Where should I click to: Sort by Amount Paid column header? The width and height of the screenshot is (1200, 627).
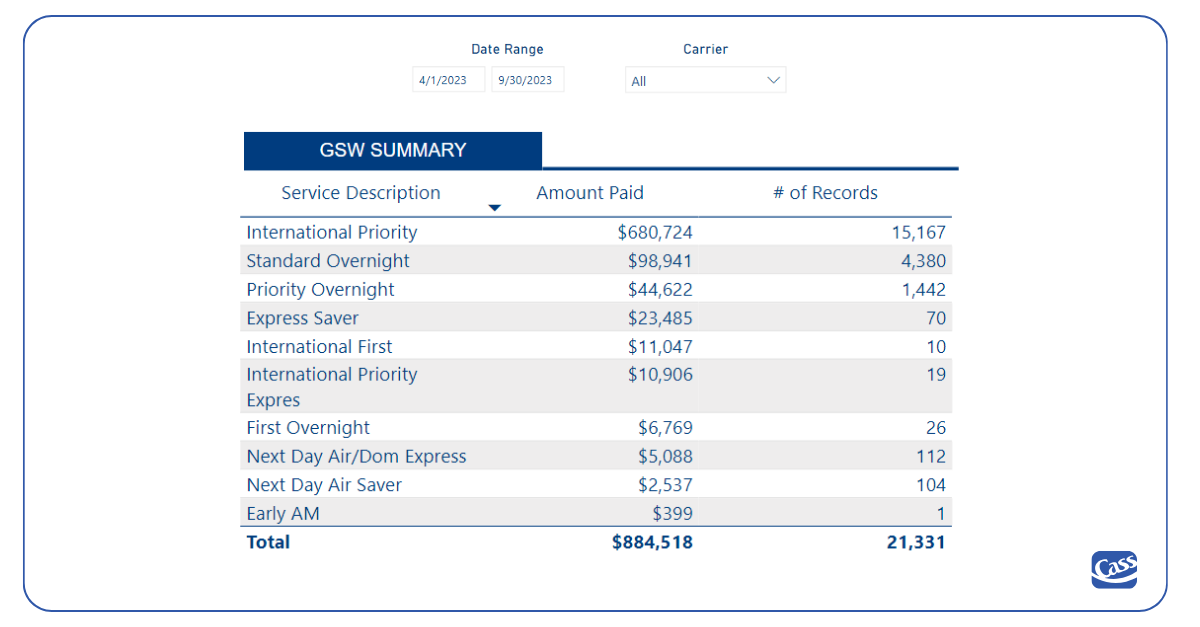point(590,193)
